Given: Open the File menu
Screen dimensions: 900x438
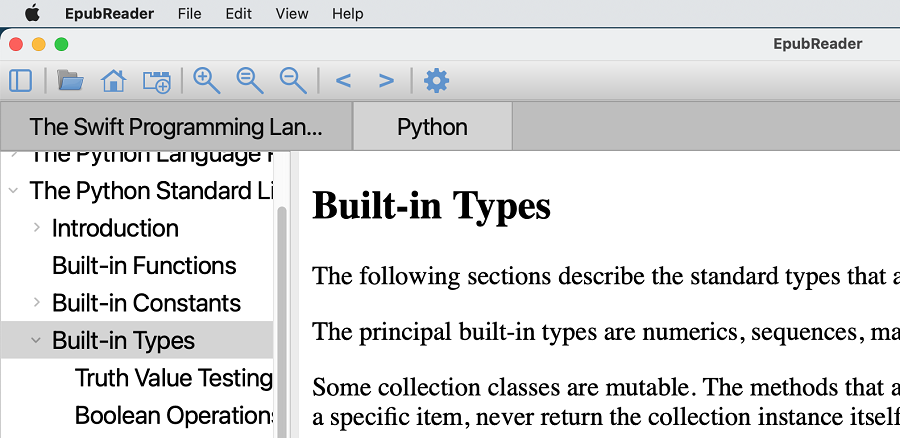Looking at the screenshot, I should click(x=189, y=13).
